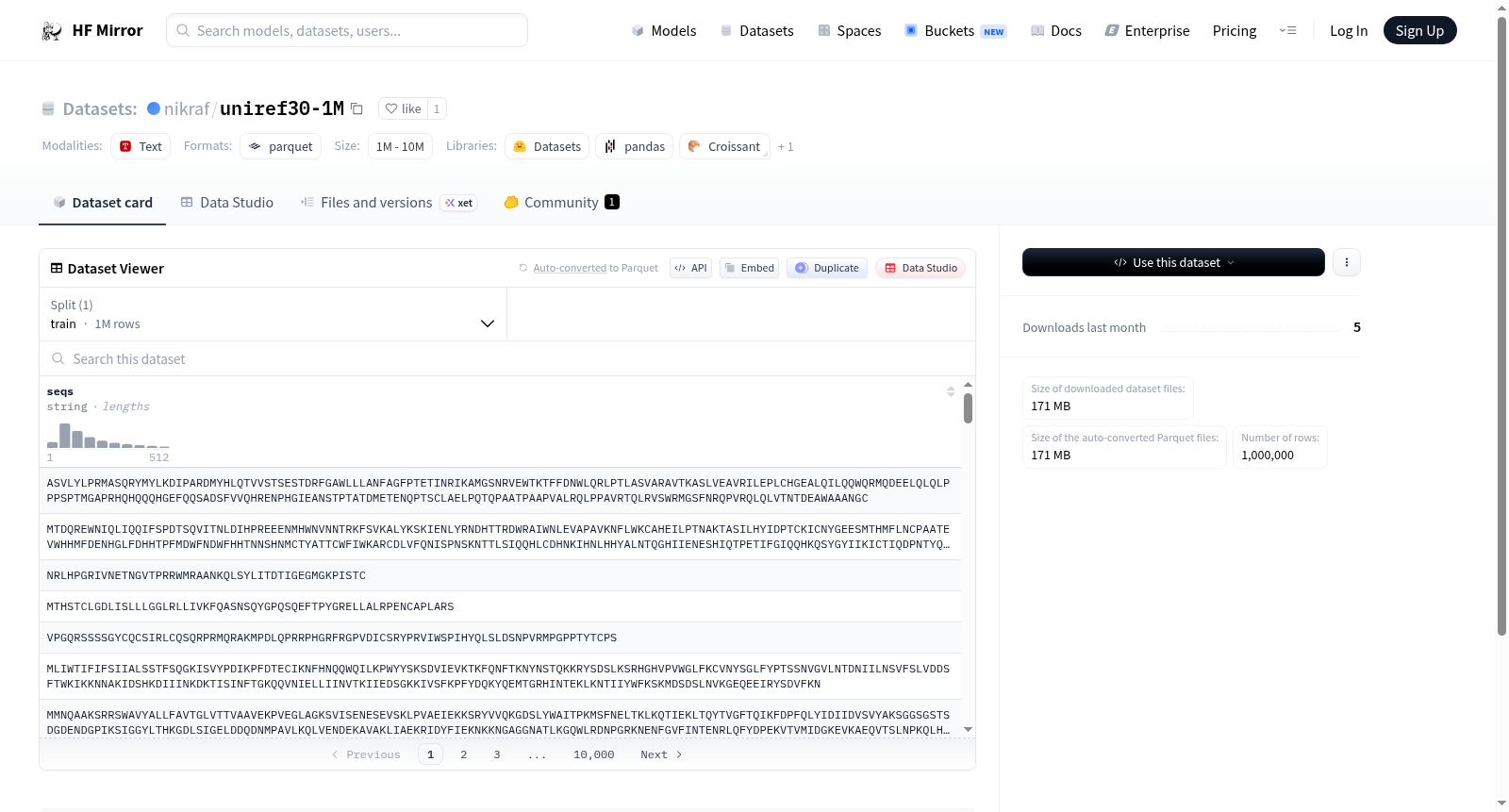Select the Text modality tag

(141, 146)
